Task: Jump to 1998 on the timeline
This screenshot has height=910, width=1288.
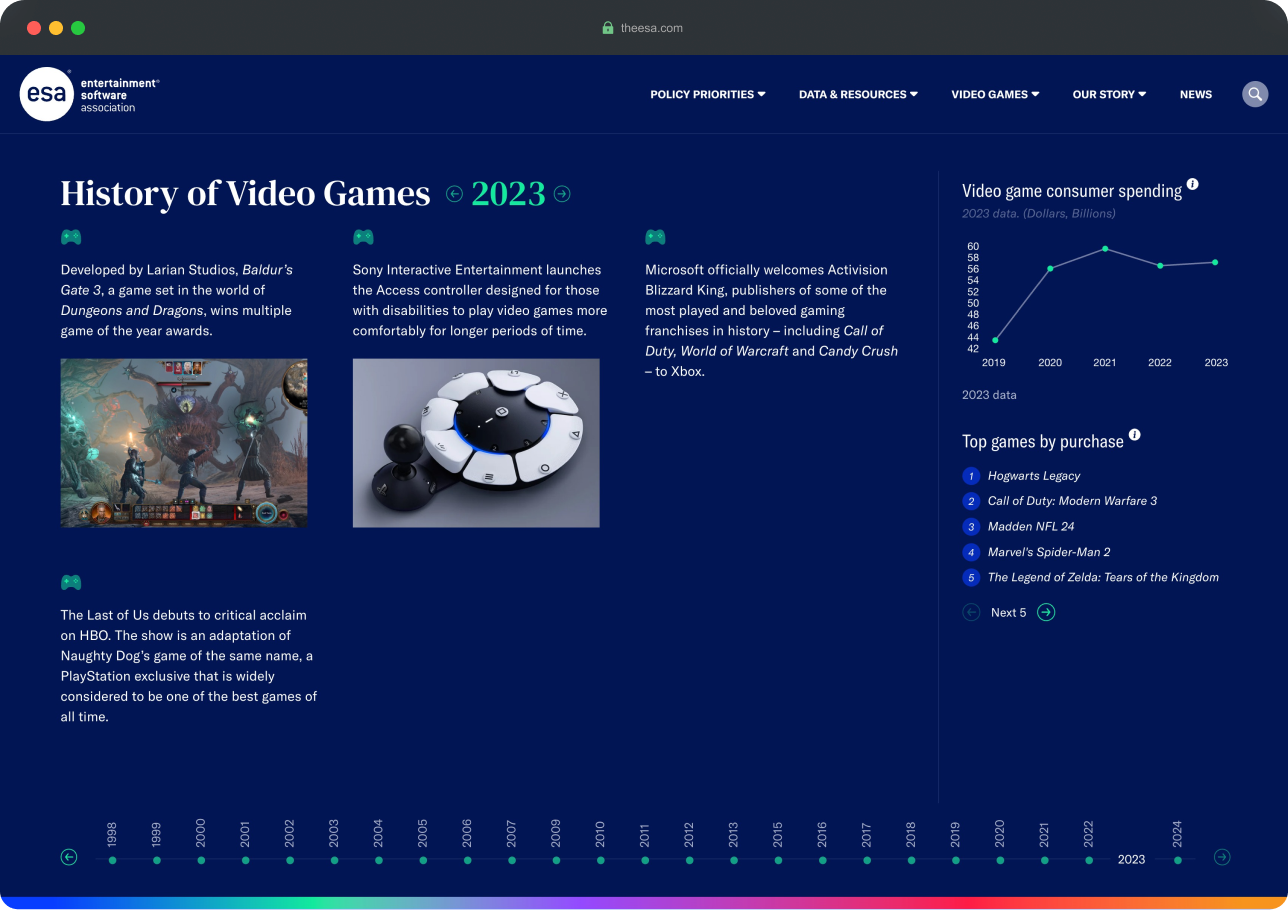Action: coord(112,843)
